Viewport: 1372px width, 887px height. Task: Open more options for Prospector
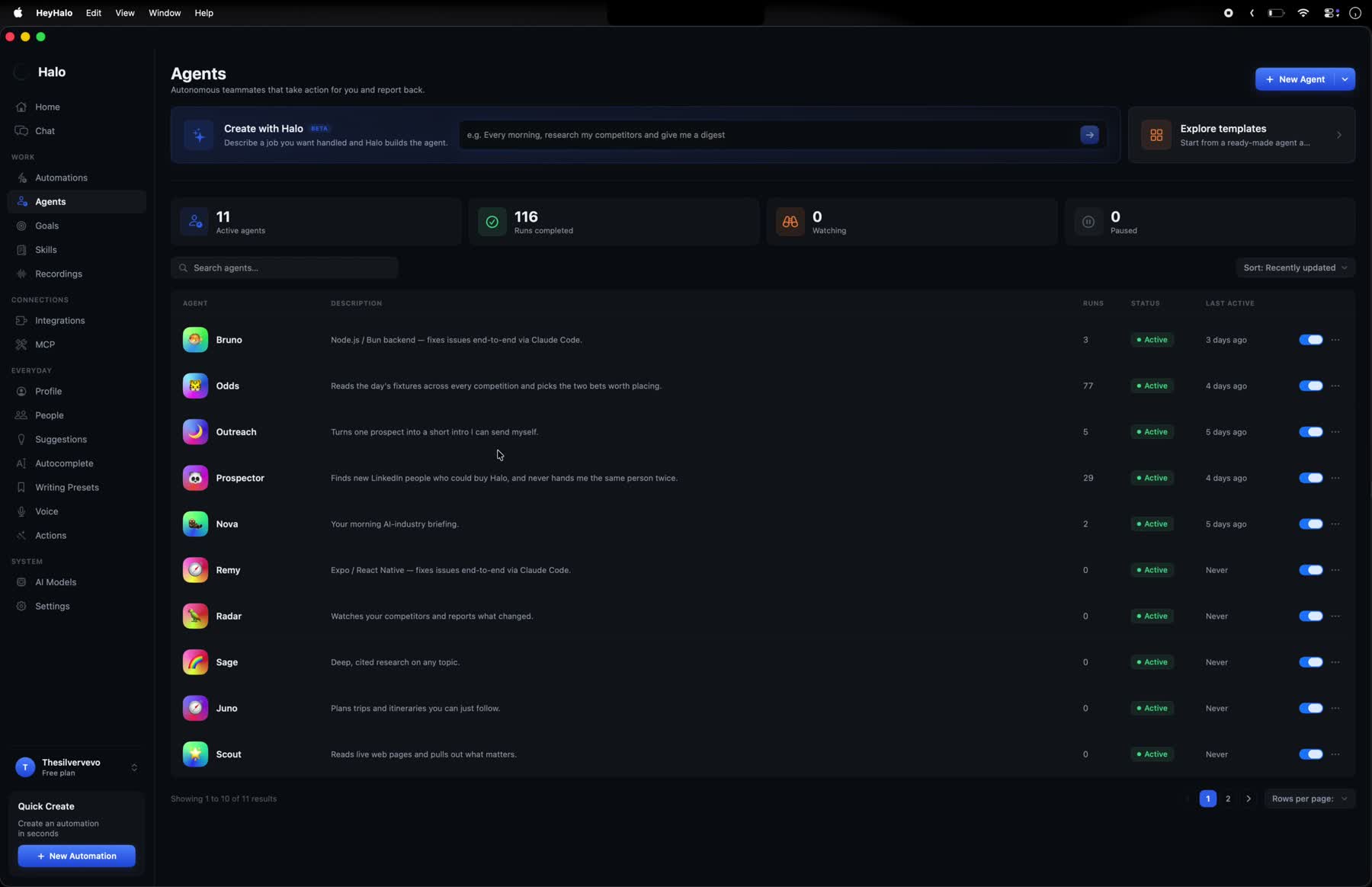(1335, 478)
